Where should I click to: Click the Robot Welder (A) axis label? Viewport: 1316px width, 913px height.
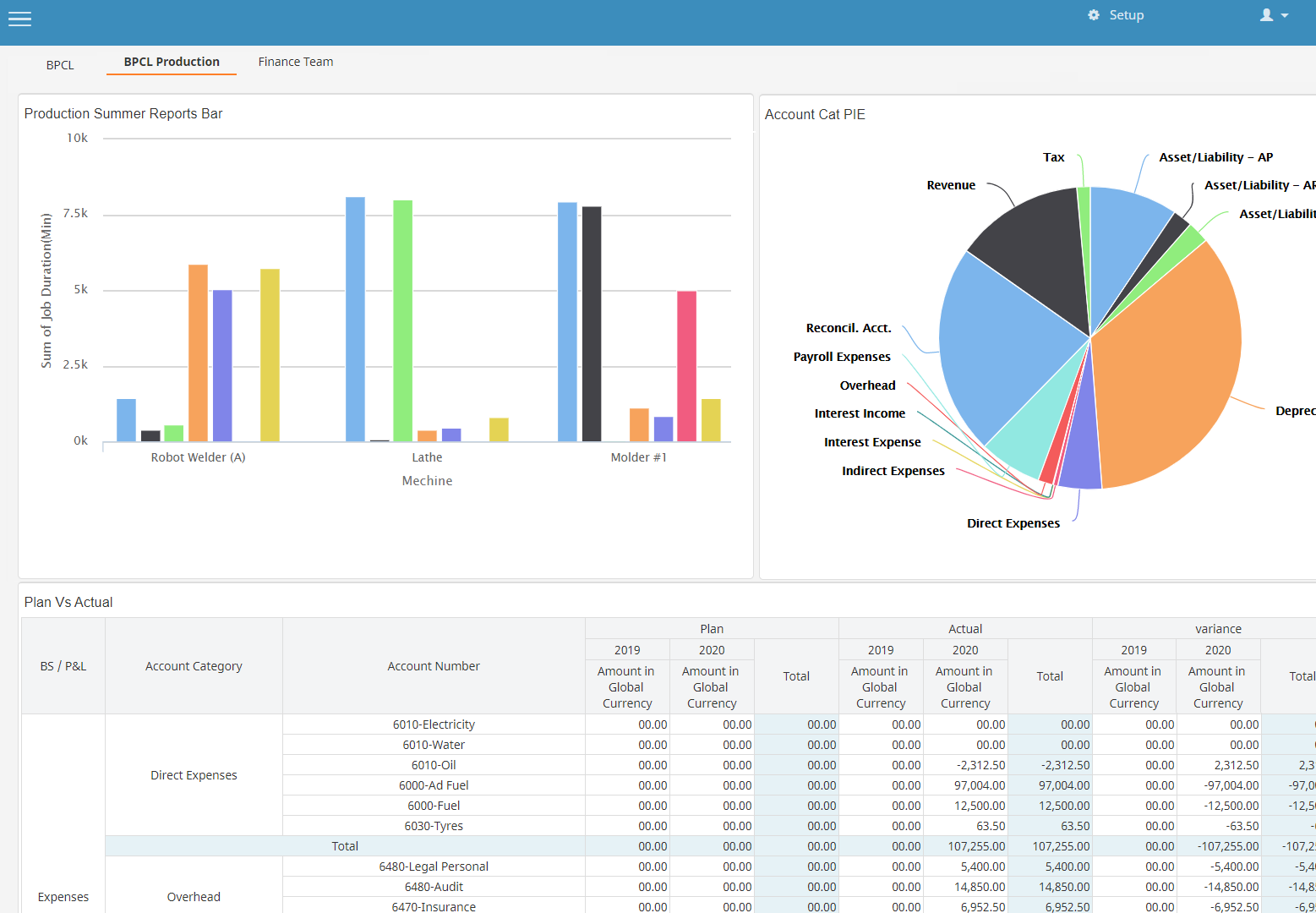(x=198, y=457)
